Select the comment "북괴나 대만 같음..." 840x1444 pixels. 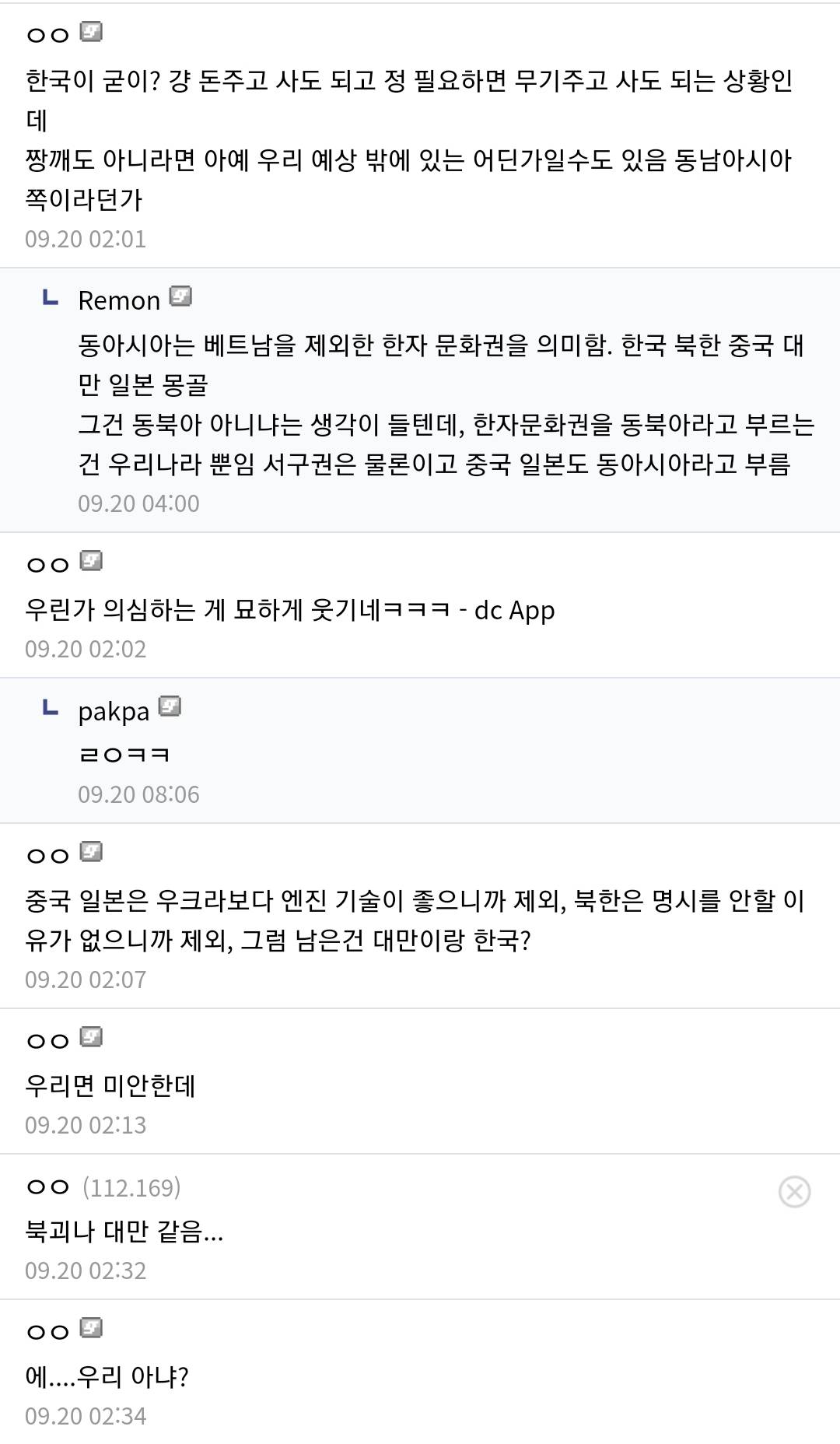point(124,1231)
